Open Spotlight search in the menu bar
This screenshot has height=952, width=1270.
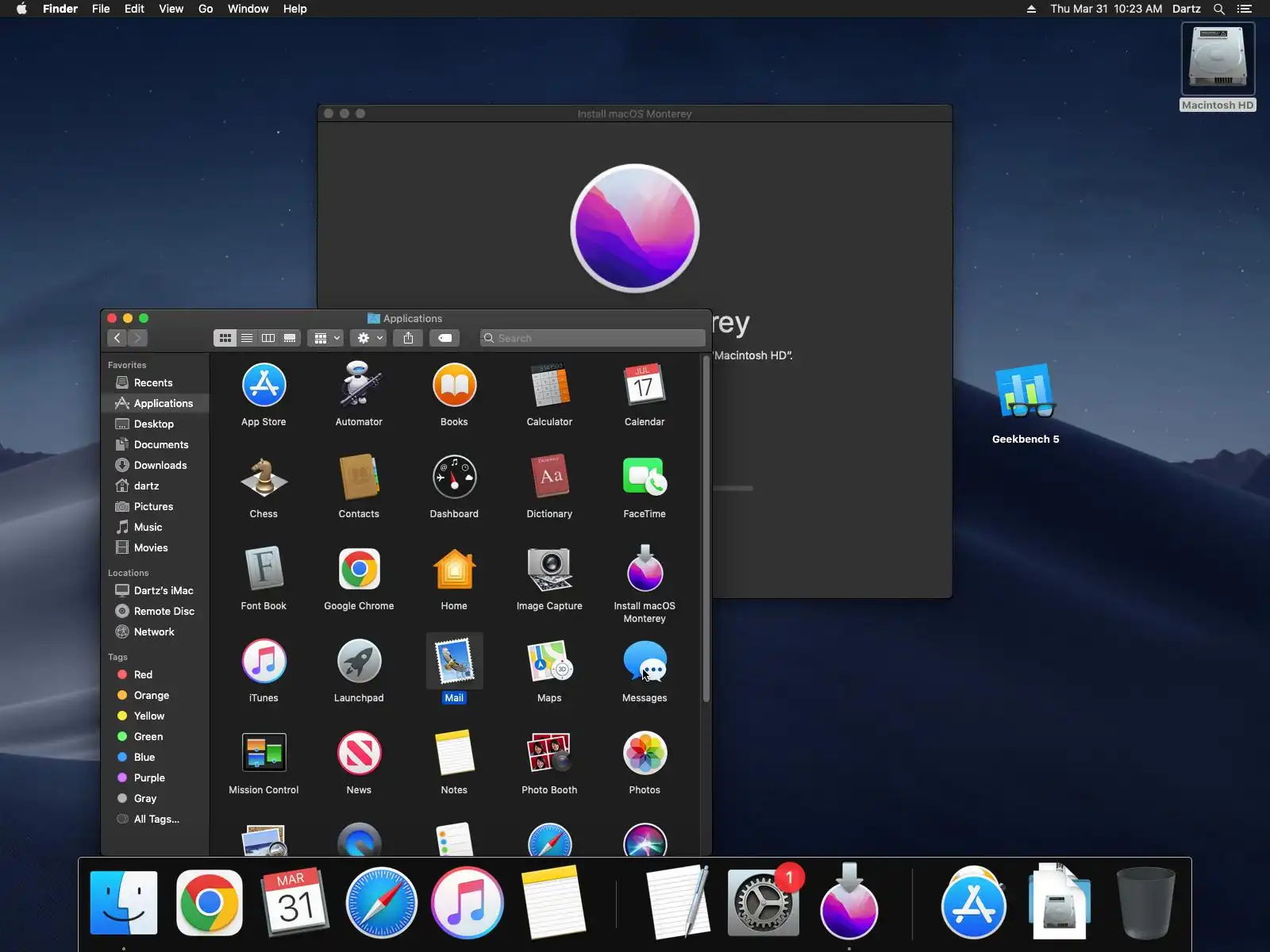pos(1219,9)
